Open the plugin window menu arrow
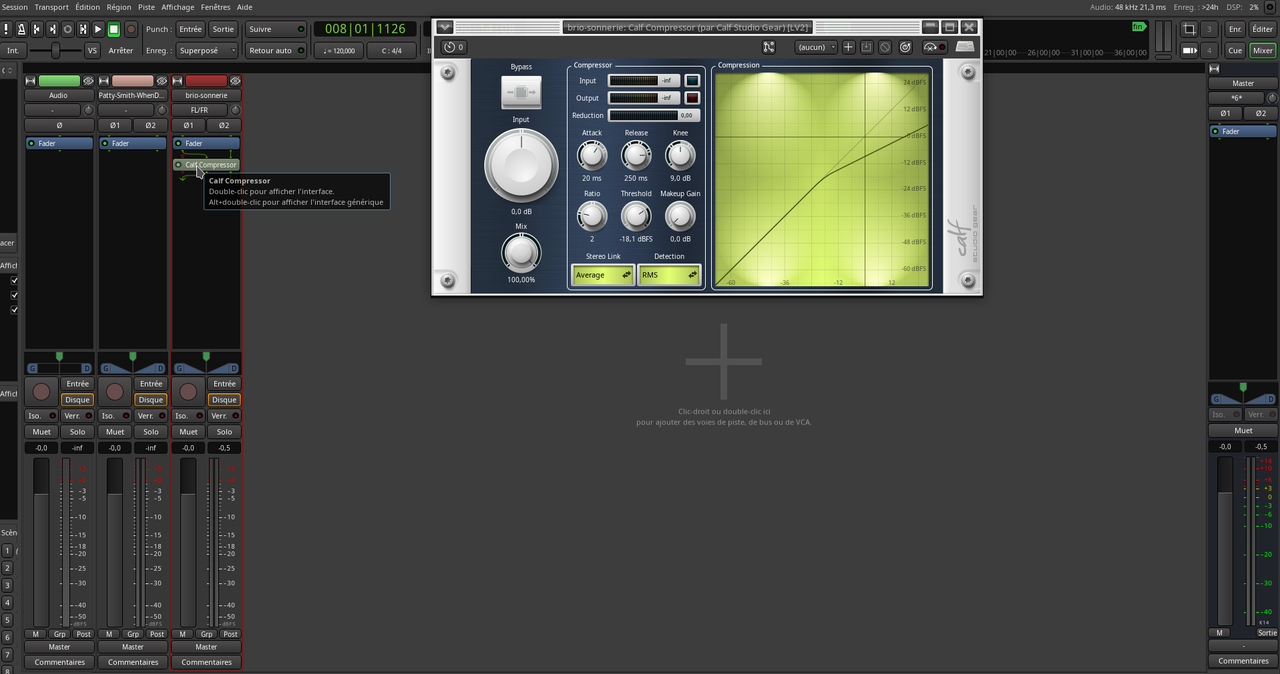Screen dimensions: 1280x674 pyautogui.click(x=445, y=27)
